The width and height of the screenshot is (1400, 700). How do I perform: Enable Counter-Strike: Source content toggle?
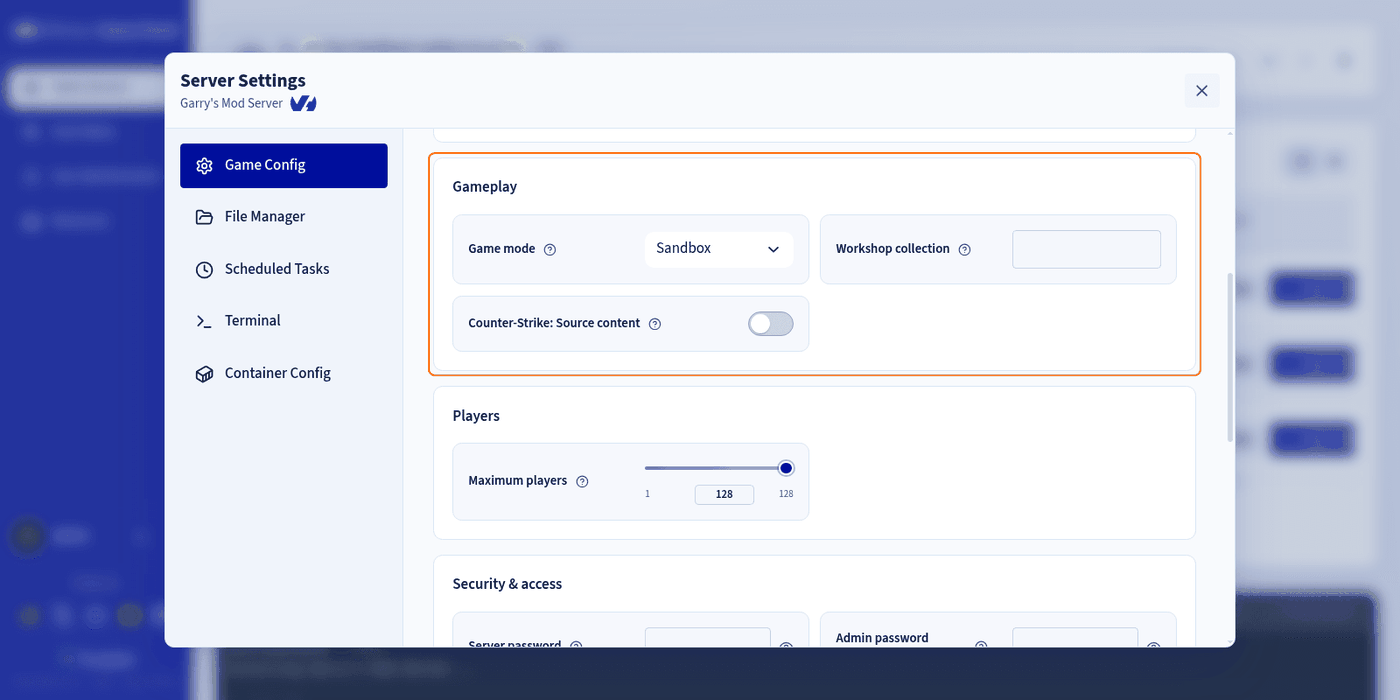(x=771, y=323)
